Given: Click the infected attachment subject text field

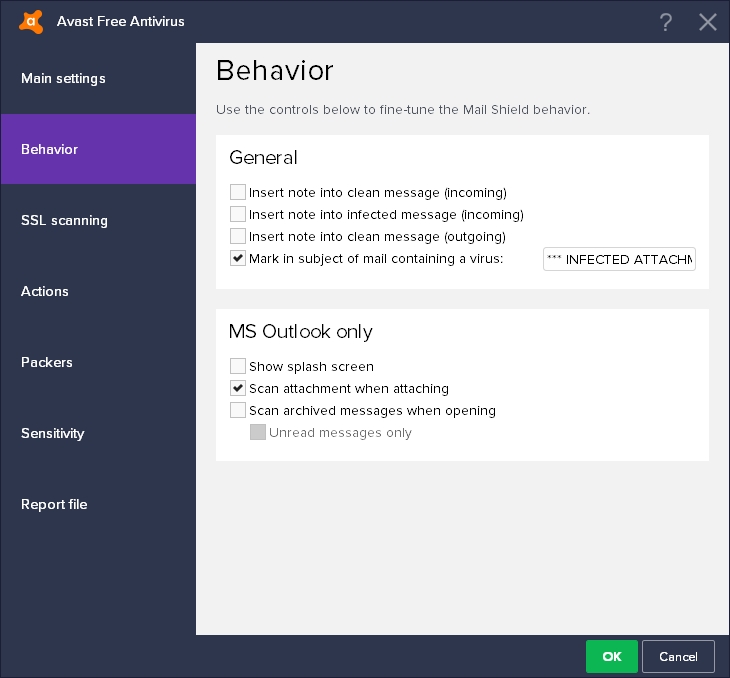Looking at the screenshot, I should pyautogui.click(x=619, y=260).
